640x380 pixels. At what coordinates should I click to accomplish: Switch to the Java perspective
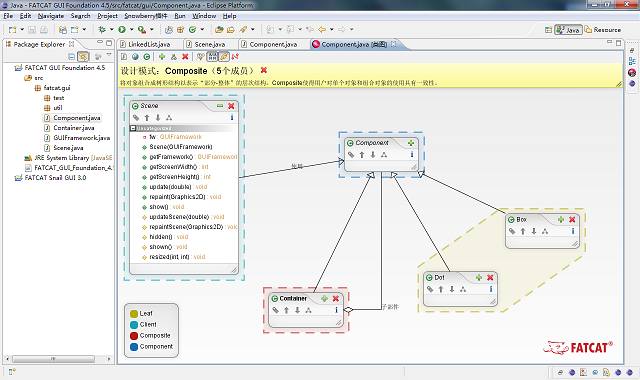click(x=568, y=30)
